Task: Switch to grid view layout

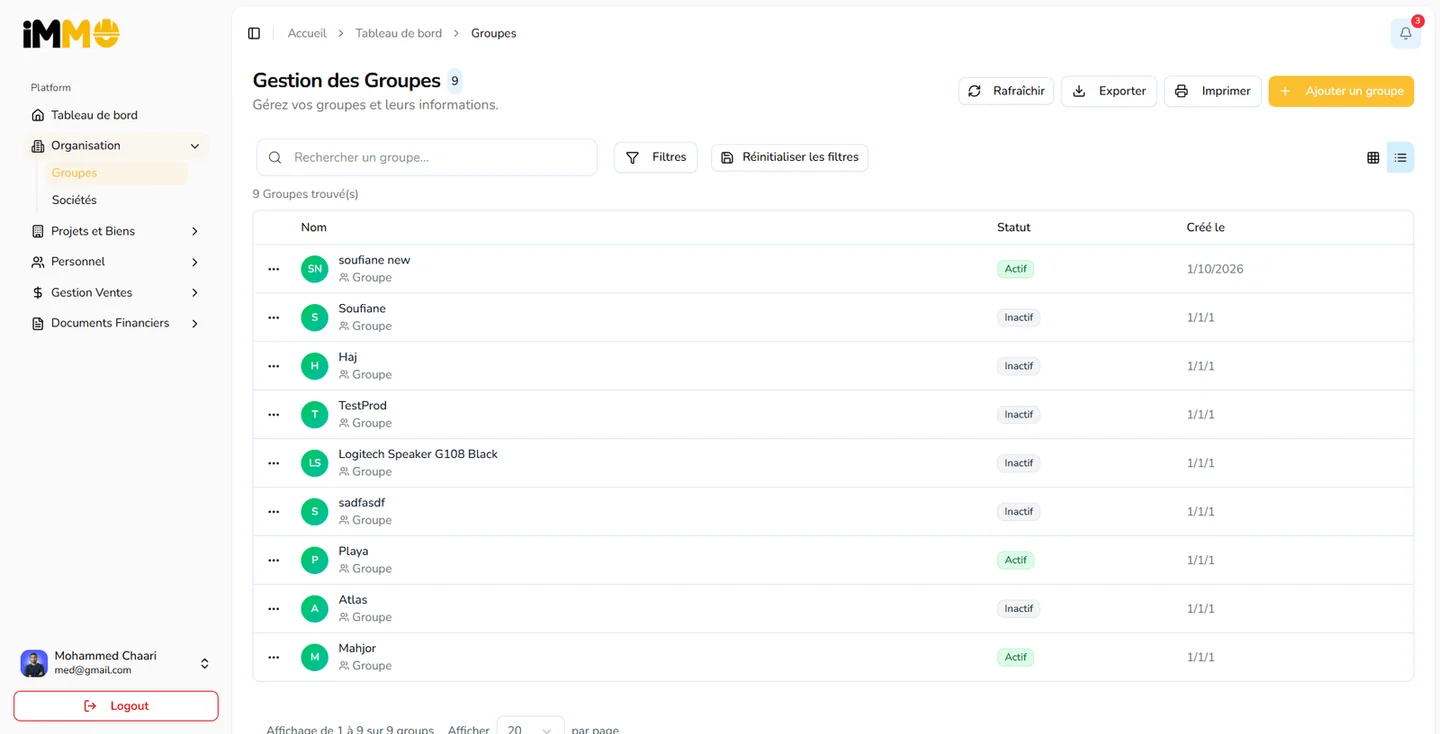Action: pyautogui.click(x=1373, y=157)
